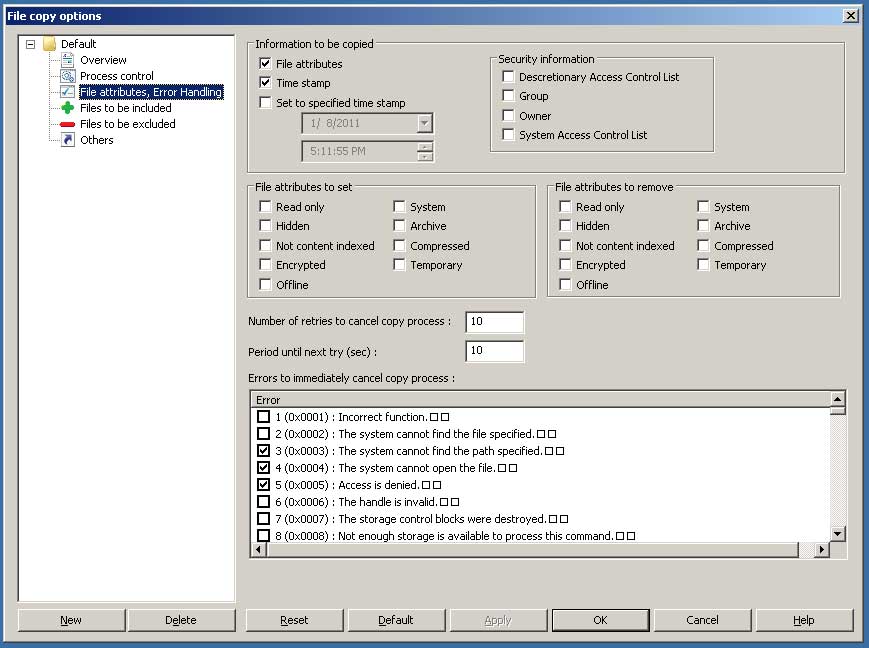The height and width of the screenshot is (648, 869).
Task: Click the green plus Files to be included icon
Action: pyautogui.click(x=68, y=108)
